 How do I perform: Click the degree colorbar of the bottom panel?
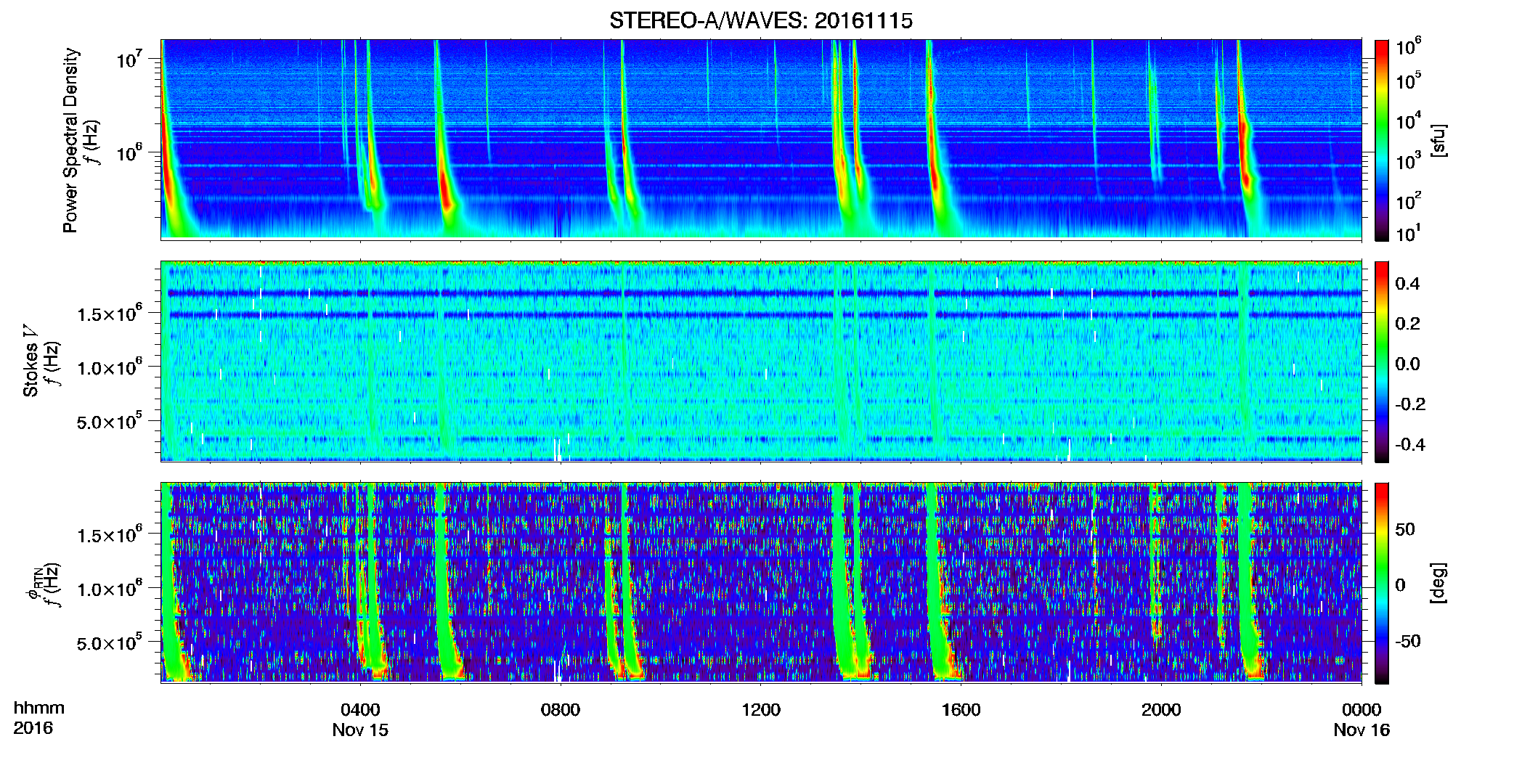(x=1382, y=583)
